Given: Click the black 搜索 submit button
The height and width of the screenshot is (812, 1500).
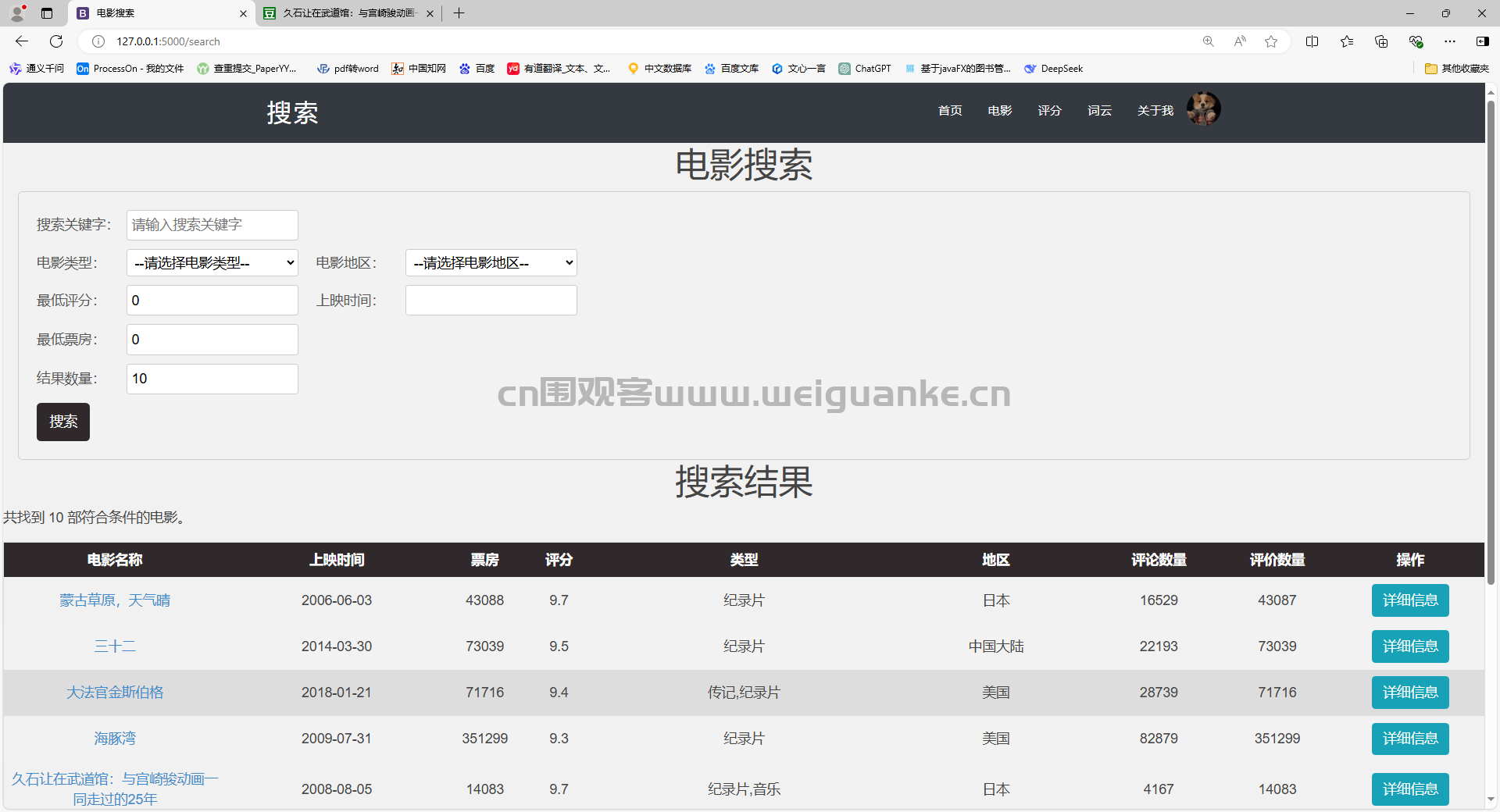Looking at the screenshot, I should (63, 422).
